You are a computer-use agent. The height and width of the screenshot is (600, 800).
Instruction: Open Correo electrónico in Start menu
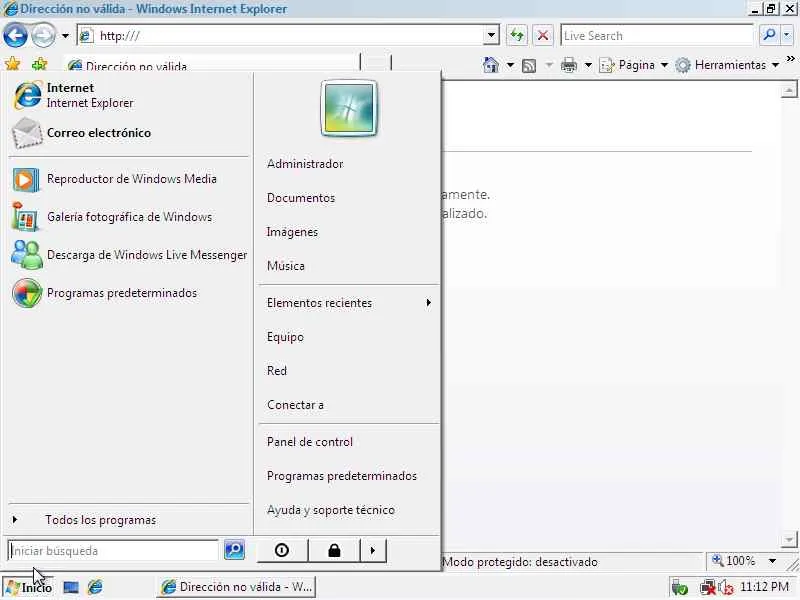pyautogui.click(x=128, y=133)
